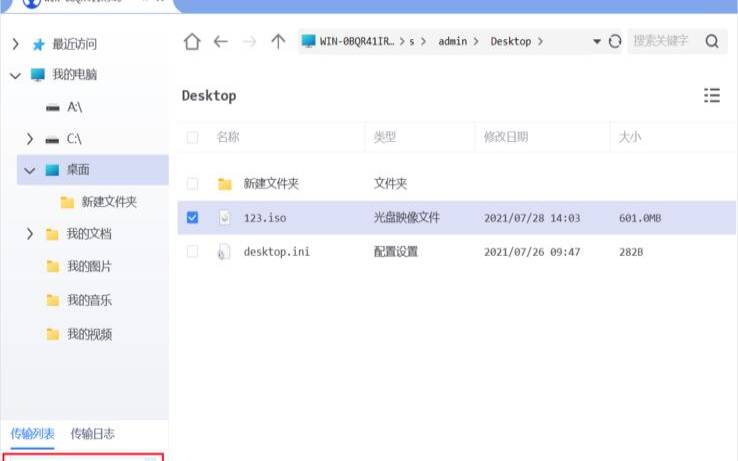Toggle the select-all checkbox in header

click(192, 137)
